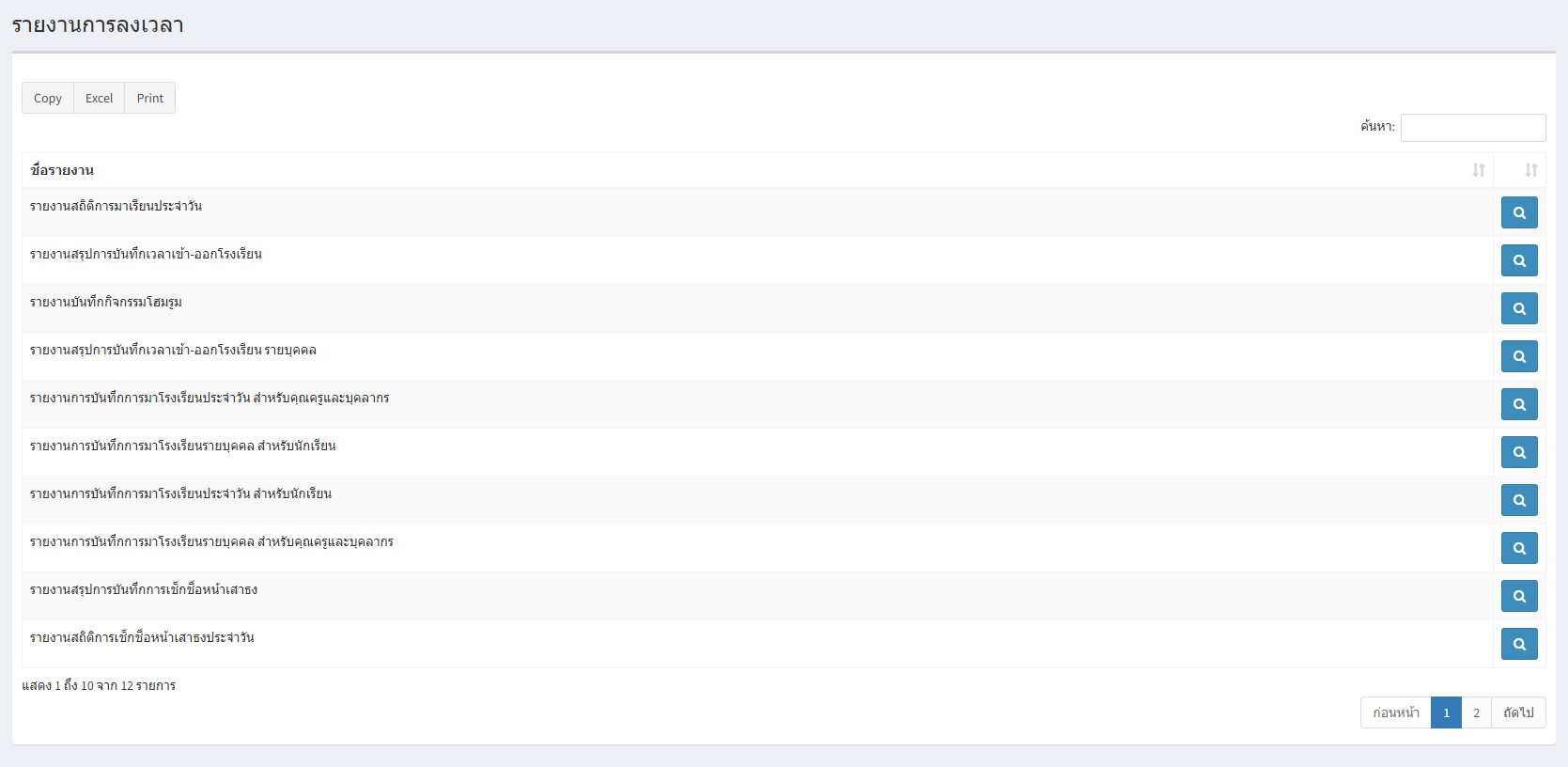Sort by the ชื่อรายงาน column arrows
The height and width of the screenshot is (767, 1568).
1479,170
